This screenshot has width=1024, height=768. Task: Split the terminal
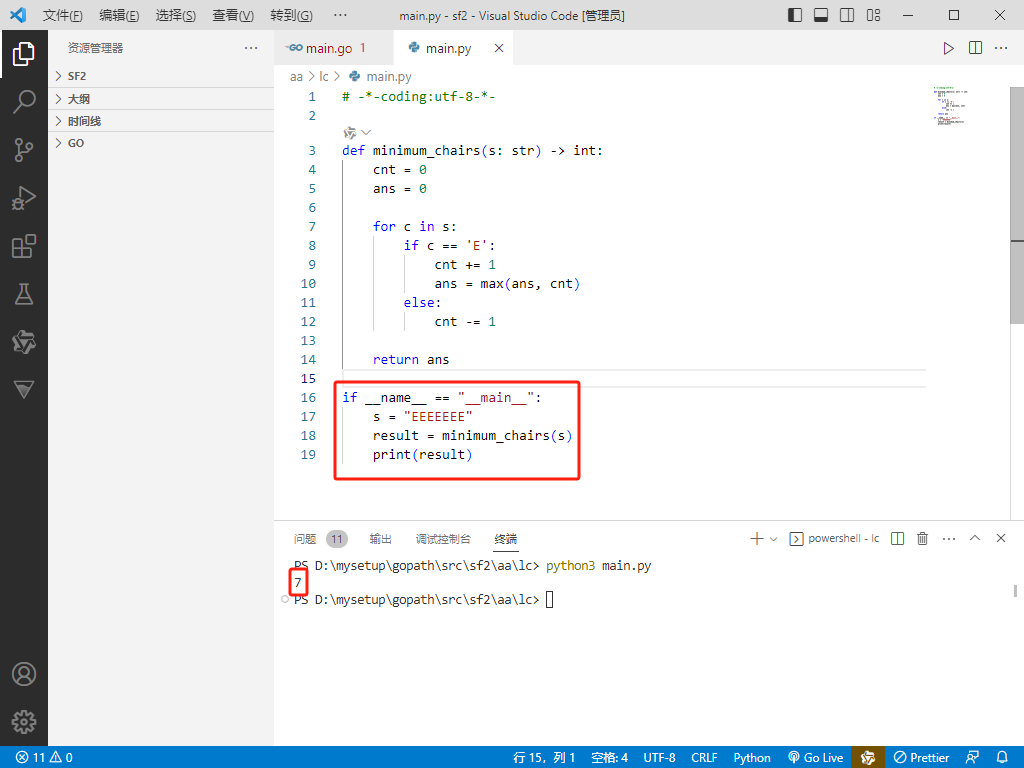click(x=897, y=539)
